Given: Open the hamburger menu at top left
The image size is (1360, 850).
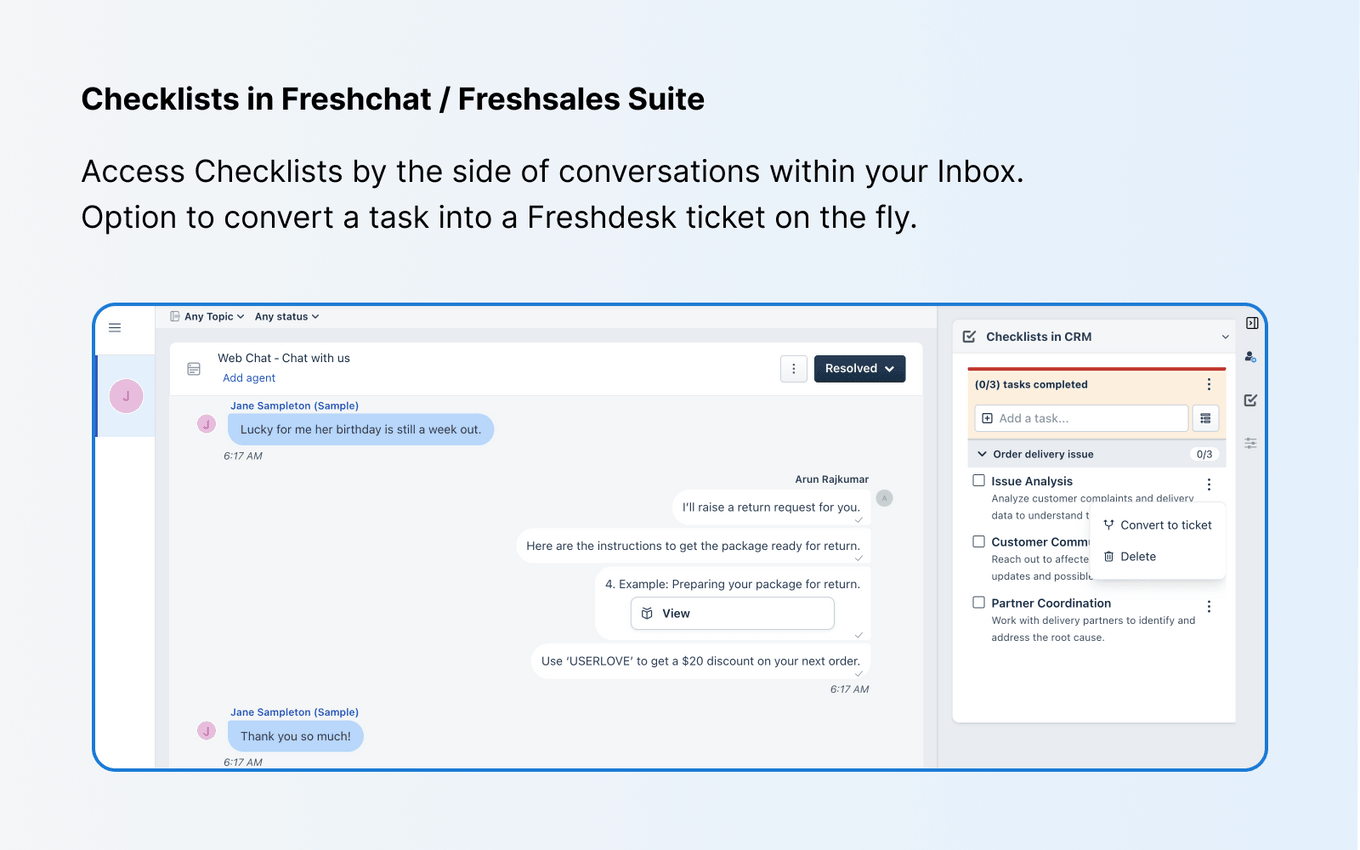Looking at the screenshot, I should pos(114,327).
